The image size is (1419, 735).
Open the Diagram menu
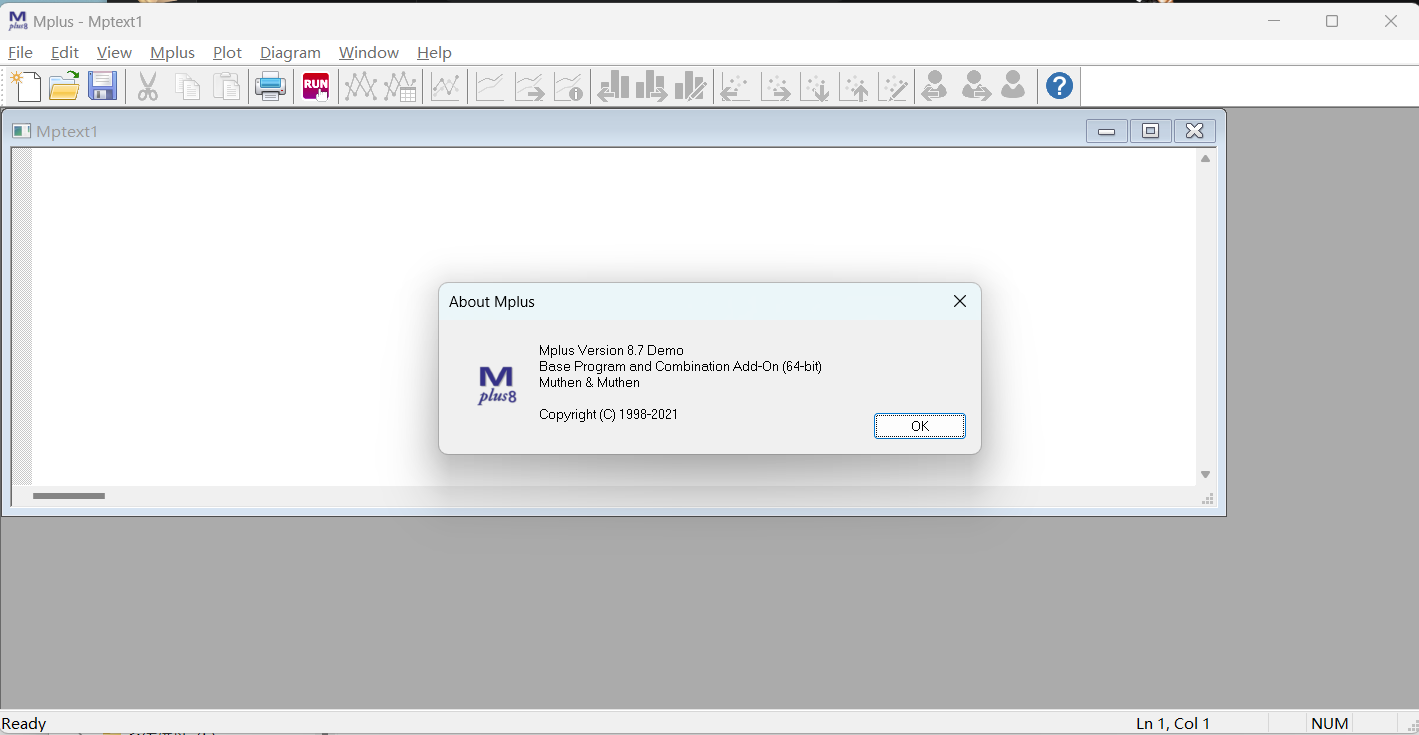tap(290, 53)
